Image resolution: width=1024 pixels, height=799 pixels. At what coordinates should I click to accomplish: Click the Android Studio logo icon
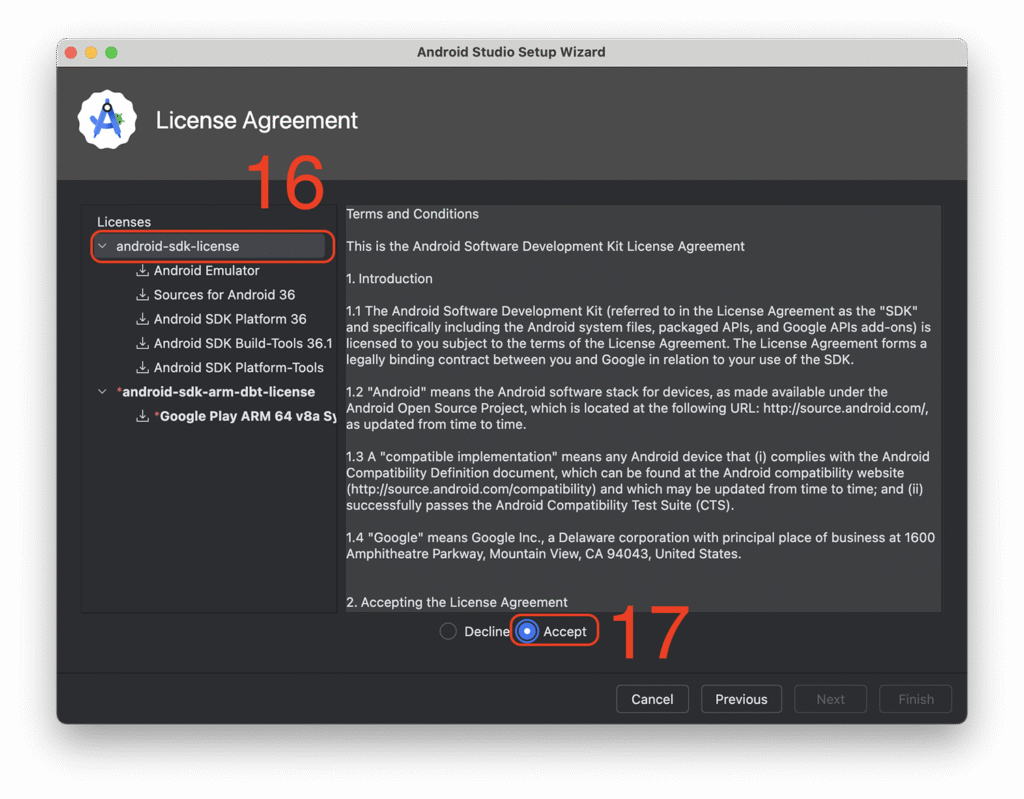107,120
